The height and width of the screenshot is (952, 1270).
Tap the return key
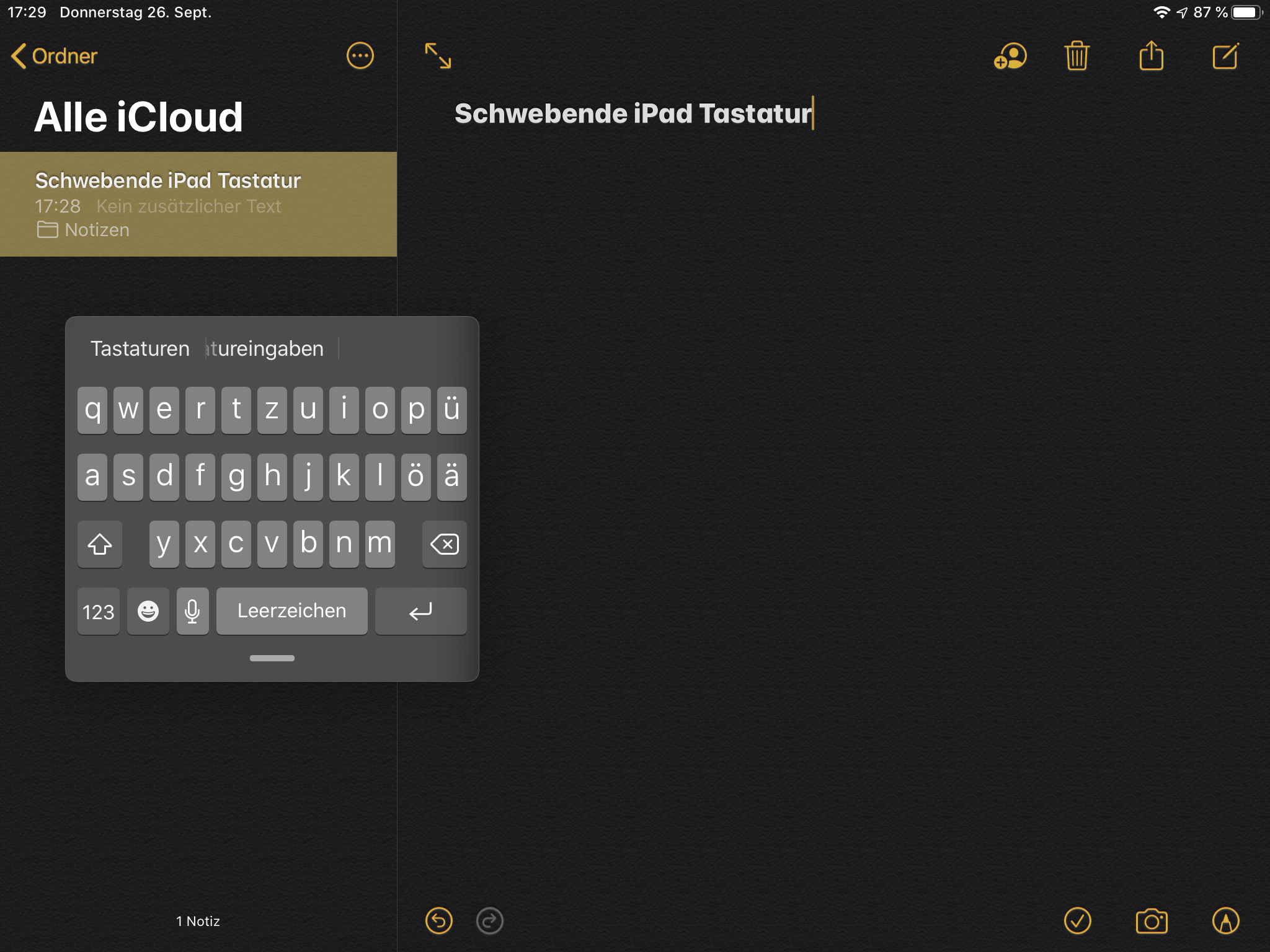pos(421,611)
